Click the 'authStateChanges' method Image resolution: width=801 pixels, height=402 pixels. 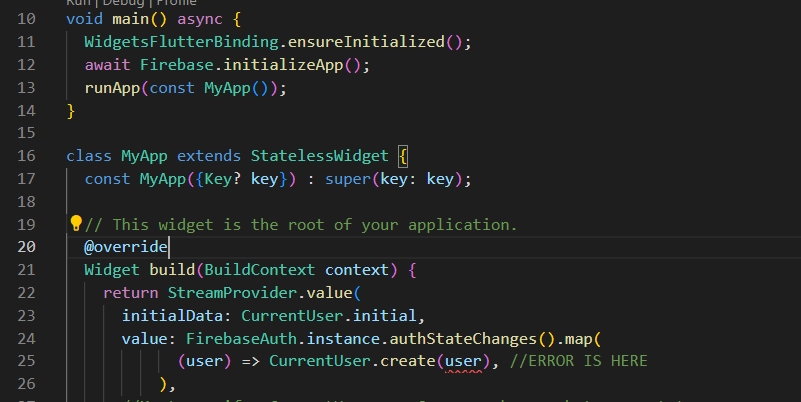463,339
